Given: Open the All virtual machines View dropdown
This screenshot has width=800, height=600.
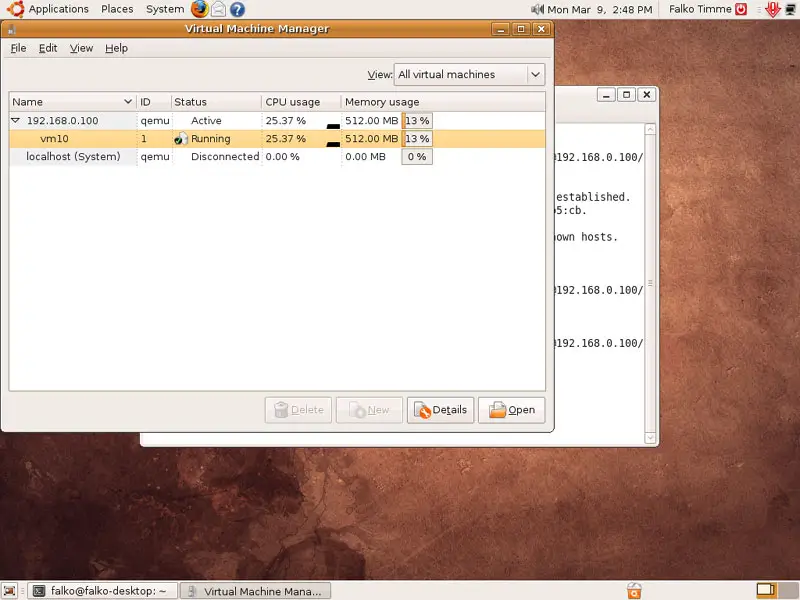Looking at the screenshot, I should [x=469, y=74].
